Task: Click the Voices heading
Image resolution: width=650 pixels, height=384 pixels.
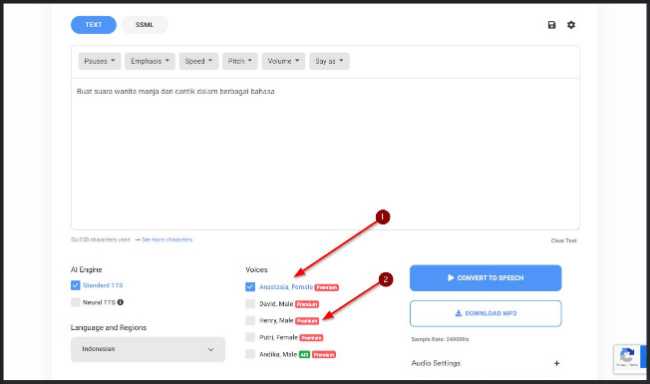Action: [x=256, y=270]
